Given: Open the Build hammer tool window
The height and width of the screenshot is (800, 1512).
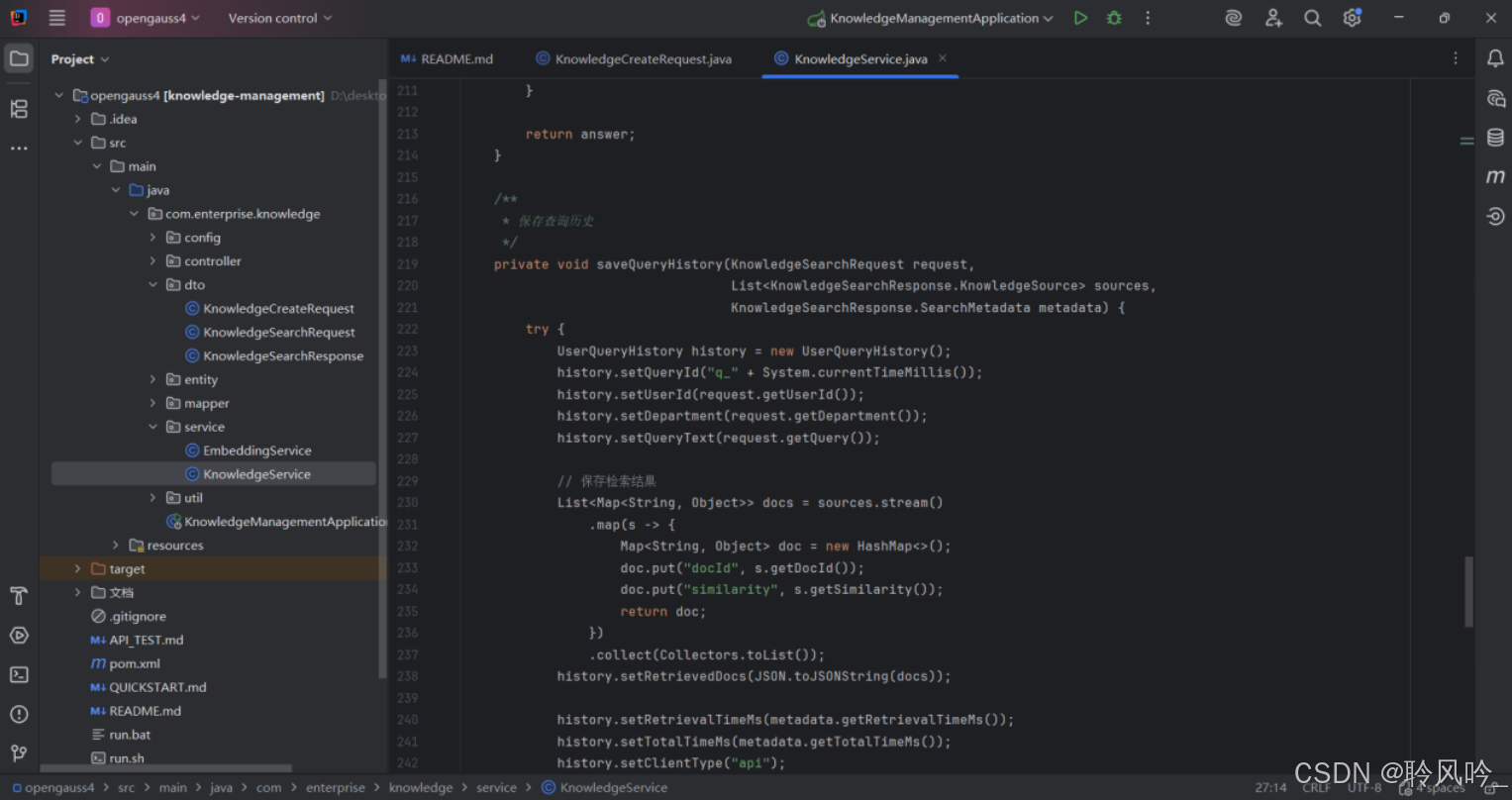Looking at the screenshot, I should coord(19,596).
